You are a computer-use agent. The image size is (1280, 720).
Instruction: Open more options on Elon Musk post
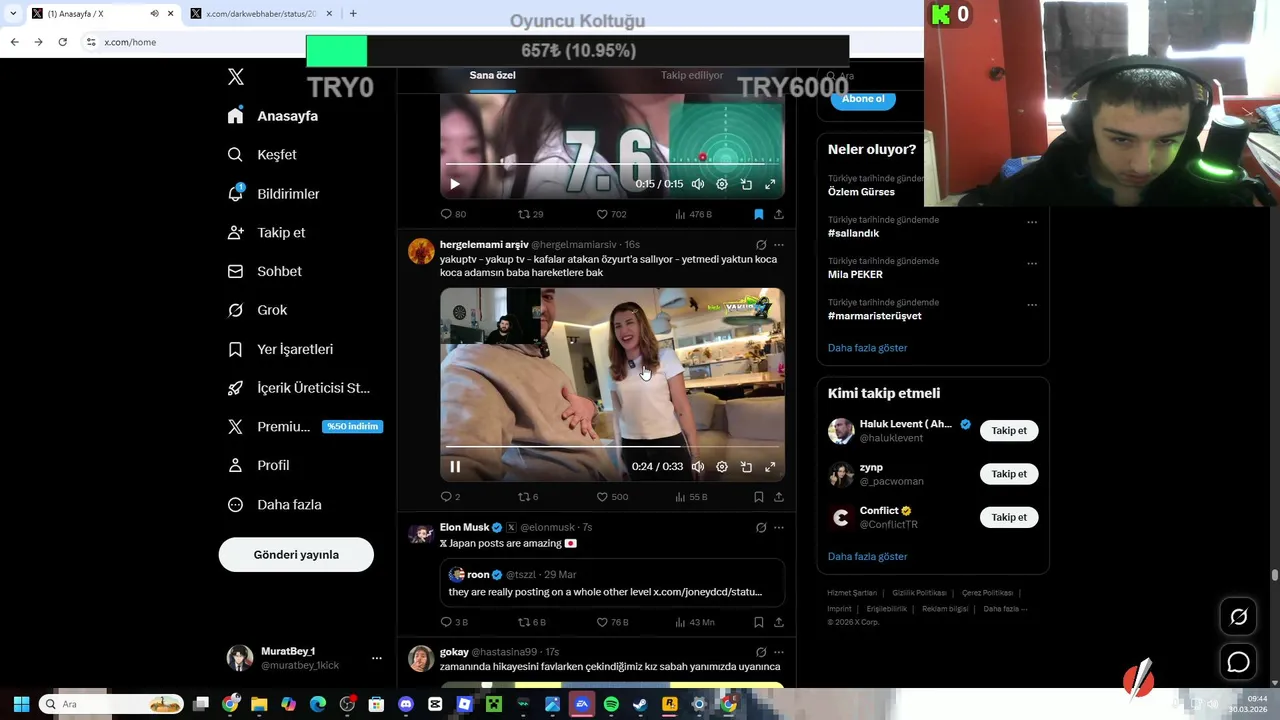pos(779,528)
